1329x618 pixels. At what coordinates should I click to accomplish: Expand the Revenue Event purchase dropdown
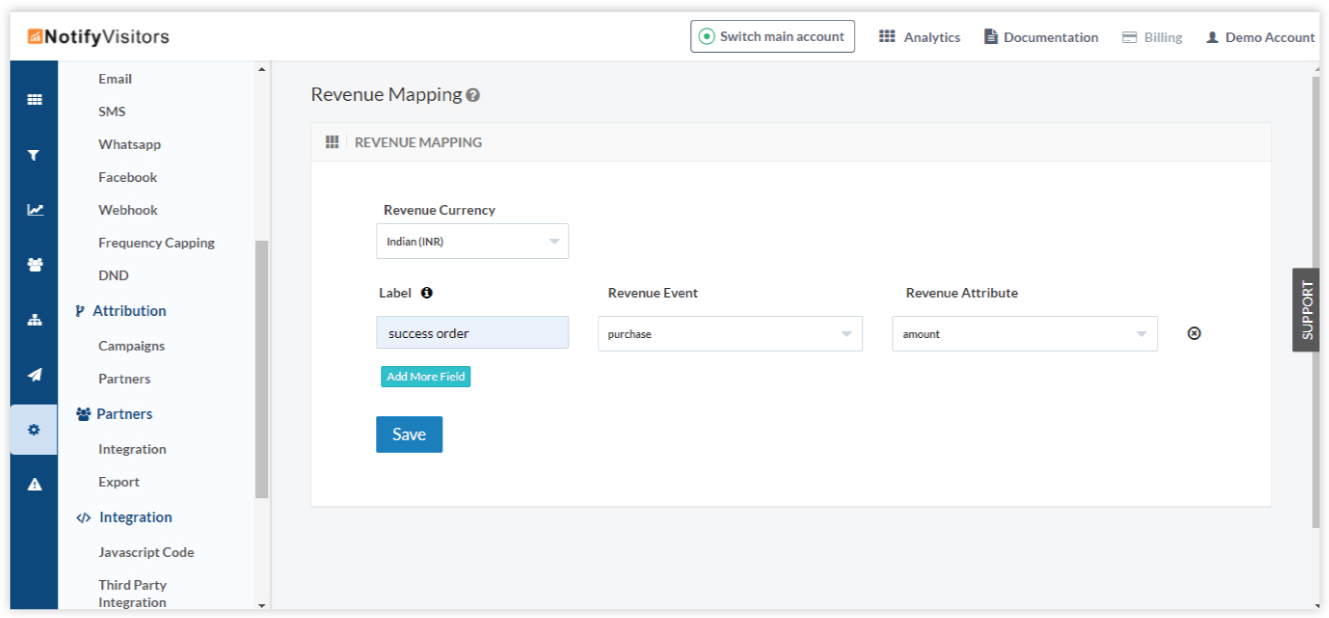pos(730,334)
